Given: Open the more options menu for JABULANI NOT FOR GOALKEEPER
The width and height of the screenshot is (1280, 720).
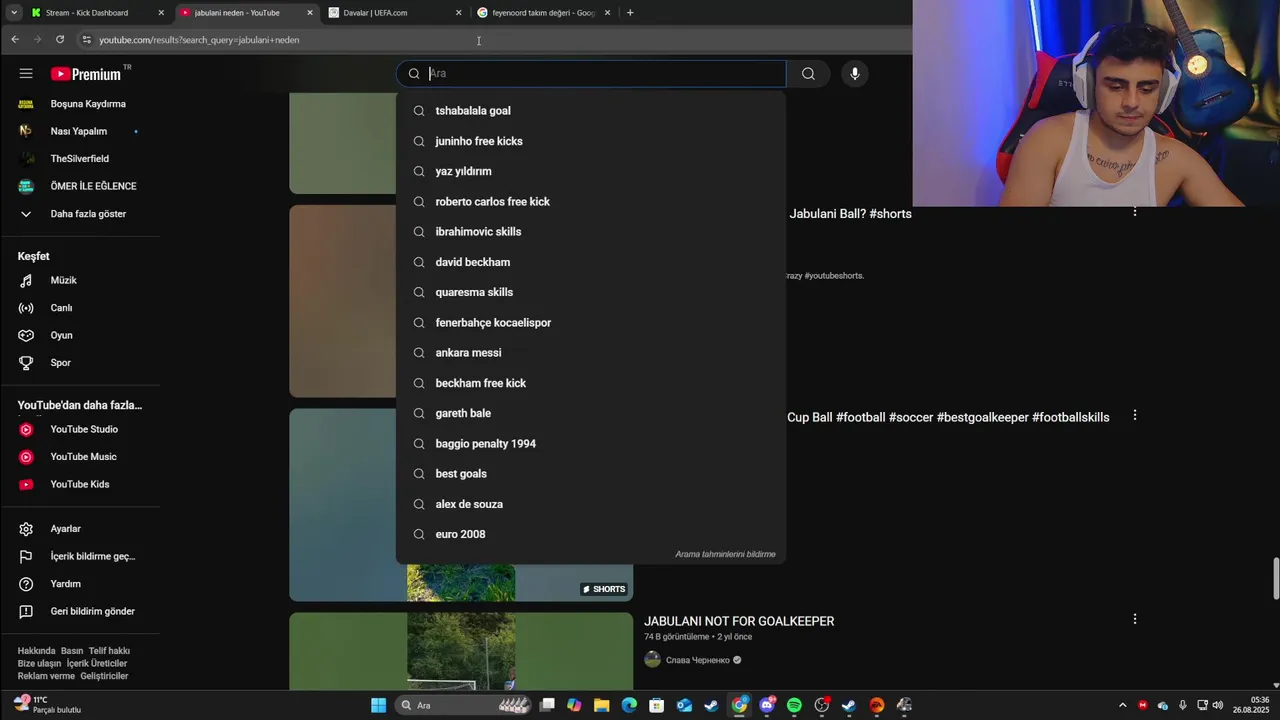Looking at the screenshot, I should [1134, 619].
